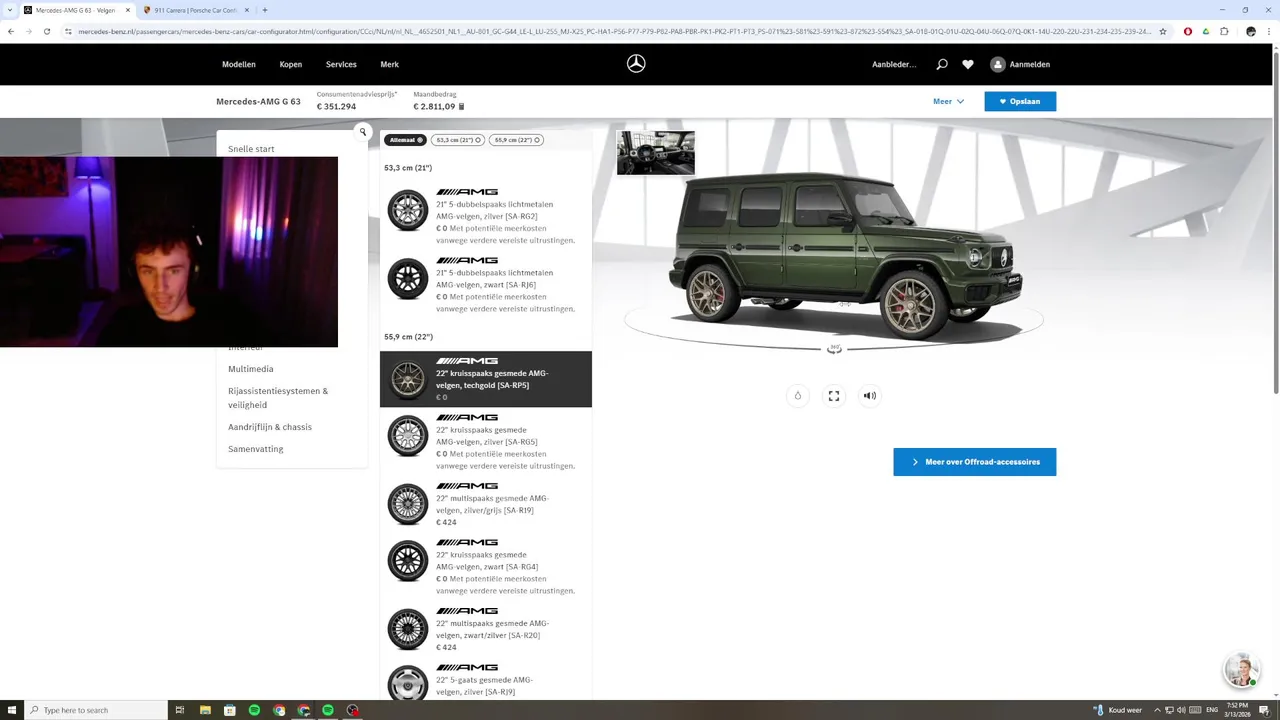Open the Merk menu

390,64
